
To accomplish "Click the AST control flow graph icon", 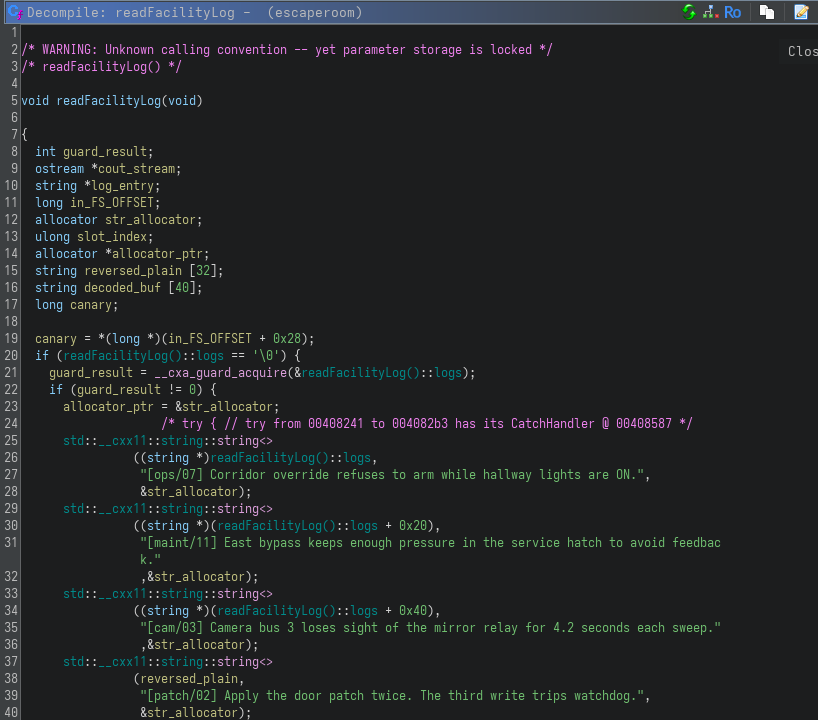I will [x=711, y=12].
